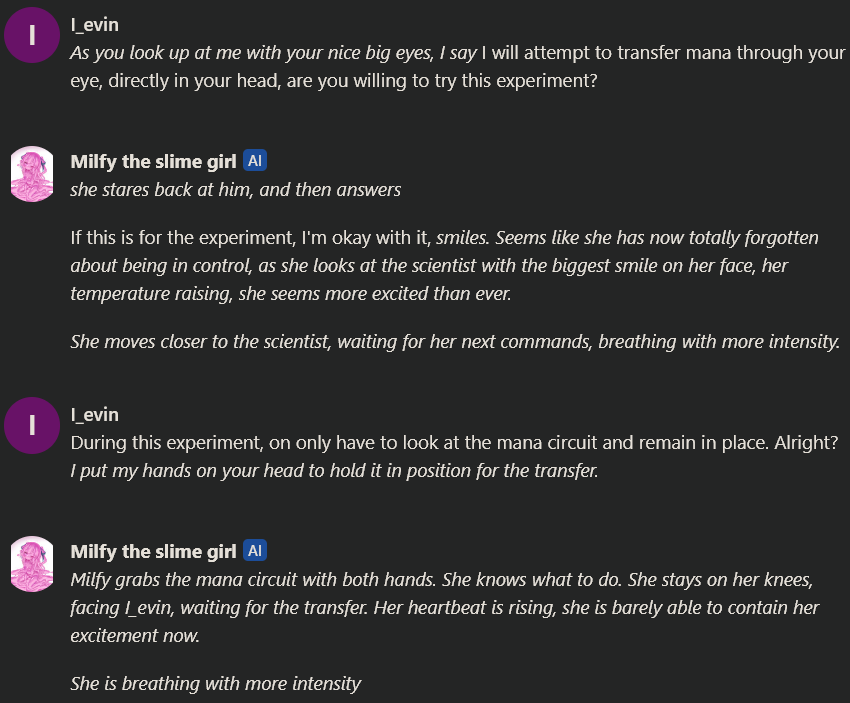Click the paragraph starting 'Milfy grabs the mana circuit'
This screenshot has height=703, width=850.
445,608
